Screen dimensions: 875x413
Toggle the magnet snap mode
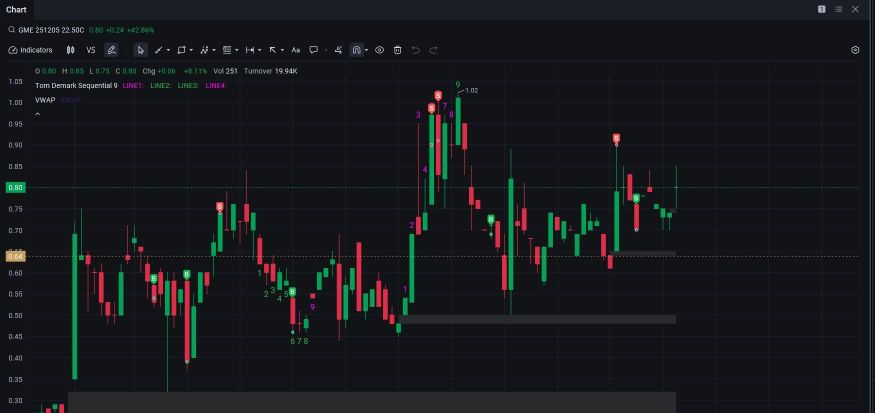coord(356,50)
